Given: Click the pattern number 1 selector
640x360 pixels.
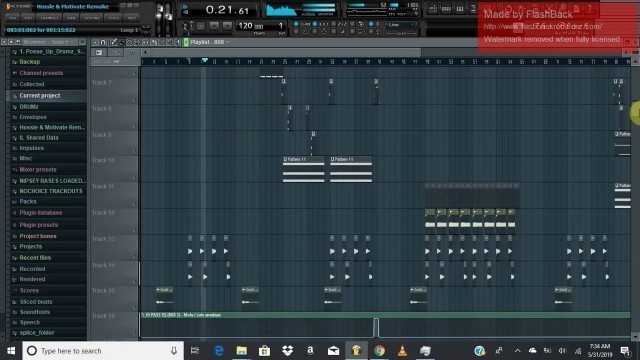Looking at the screenshot, I should (280, 26).
